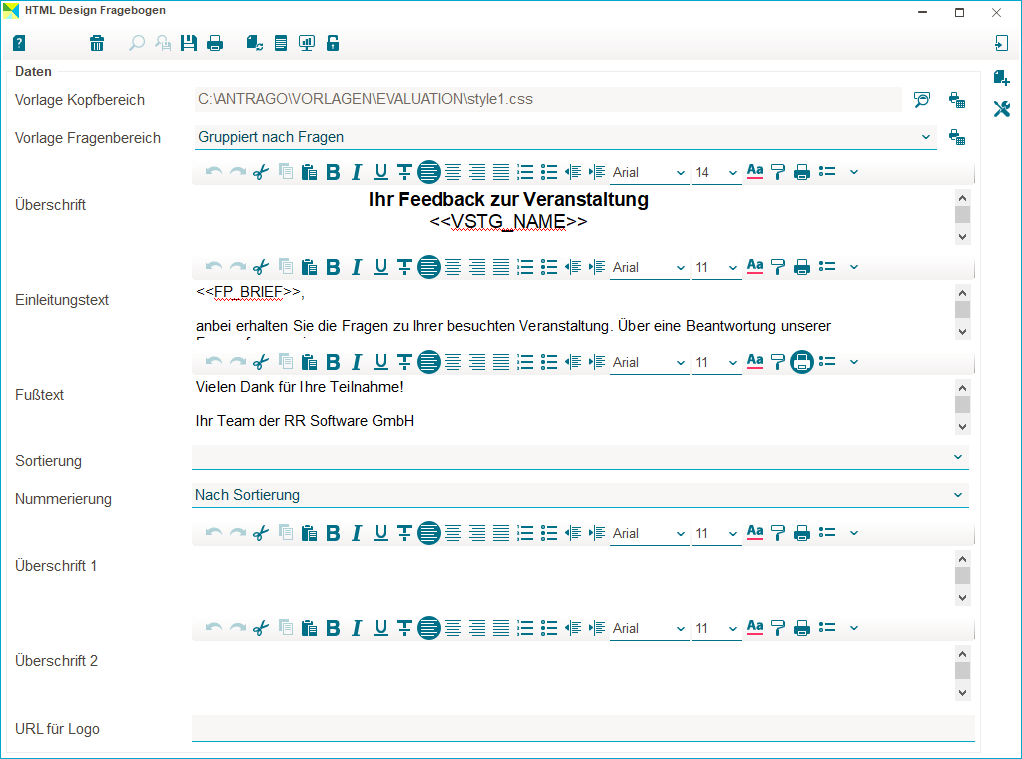Image resolution: width=1022 pixels, height=759 pixels.
Task: Browse for the Vorlage Kopfbereich file
Action: (922, 99)
